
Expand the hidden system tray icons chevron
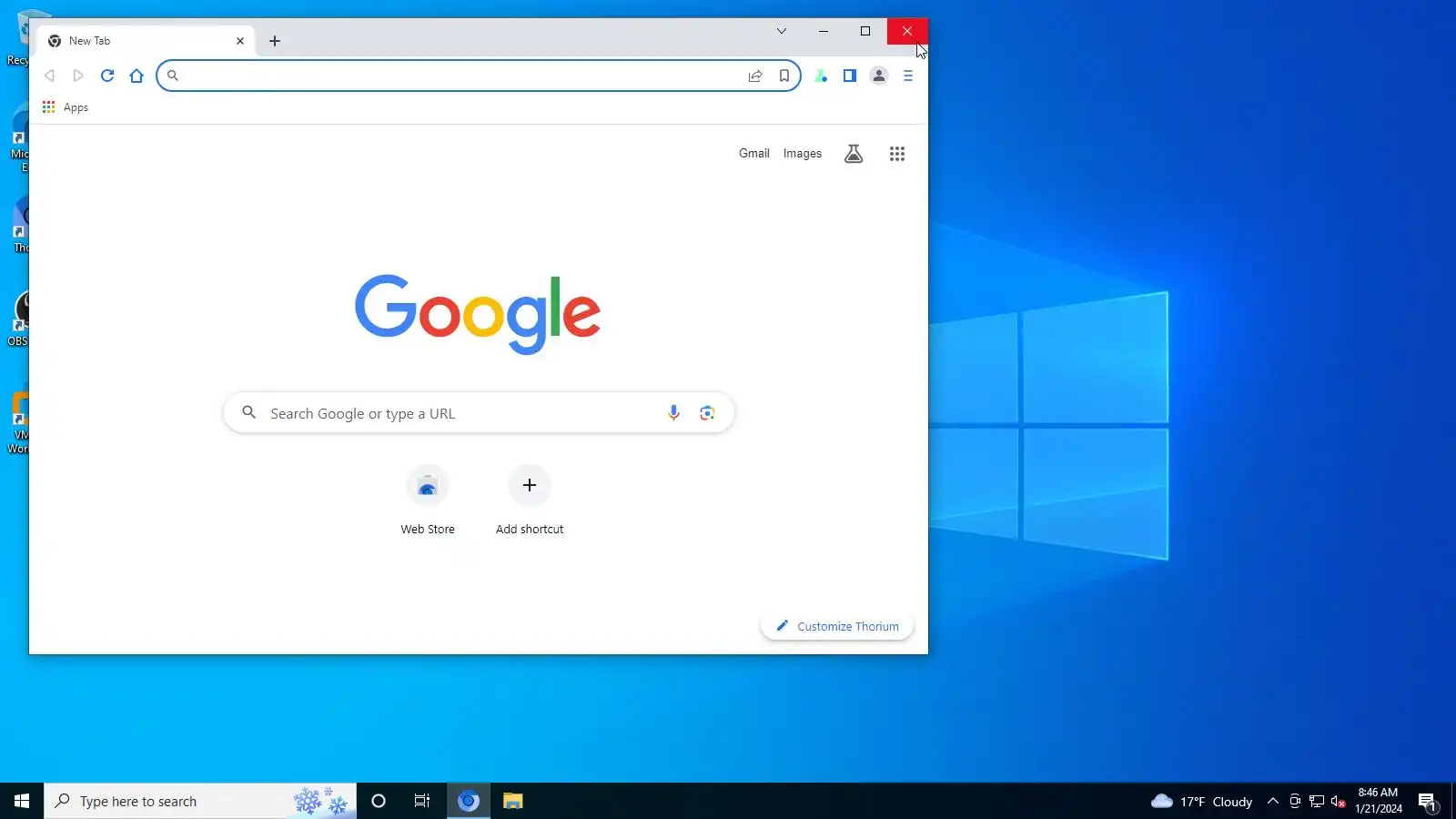(1273, 801)
